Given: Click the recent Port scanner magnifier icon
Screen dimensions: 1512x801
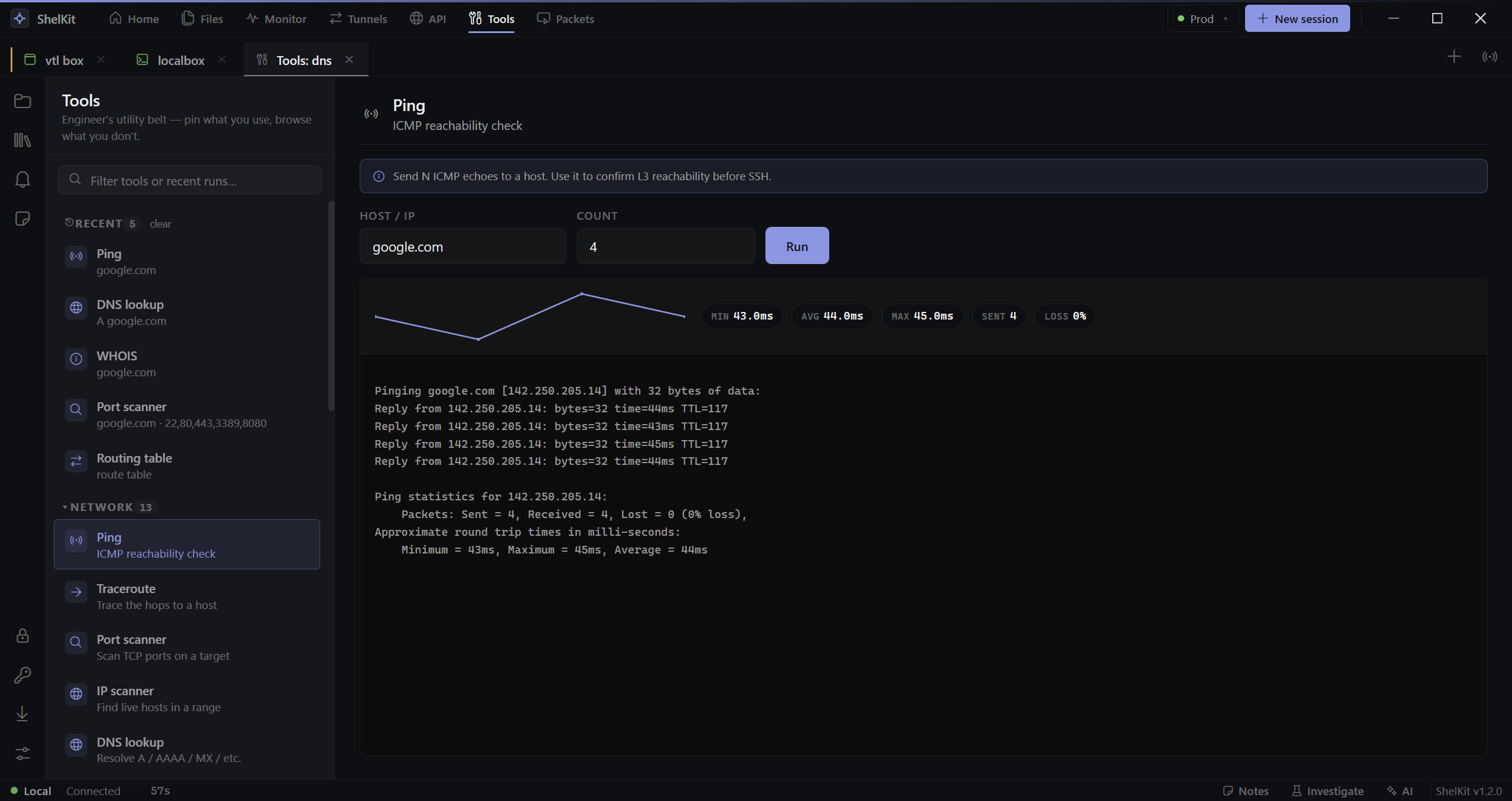Looking at the screenshot, I should click(x=76, y=409).
